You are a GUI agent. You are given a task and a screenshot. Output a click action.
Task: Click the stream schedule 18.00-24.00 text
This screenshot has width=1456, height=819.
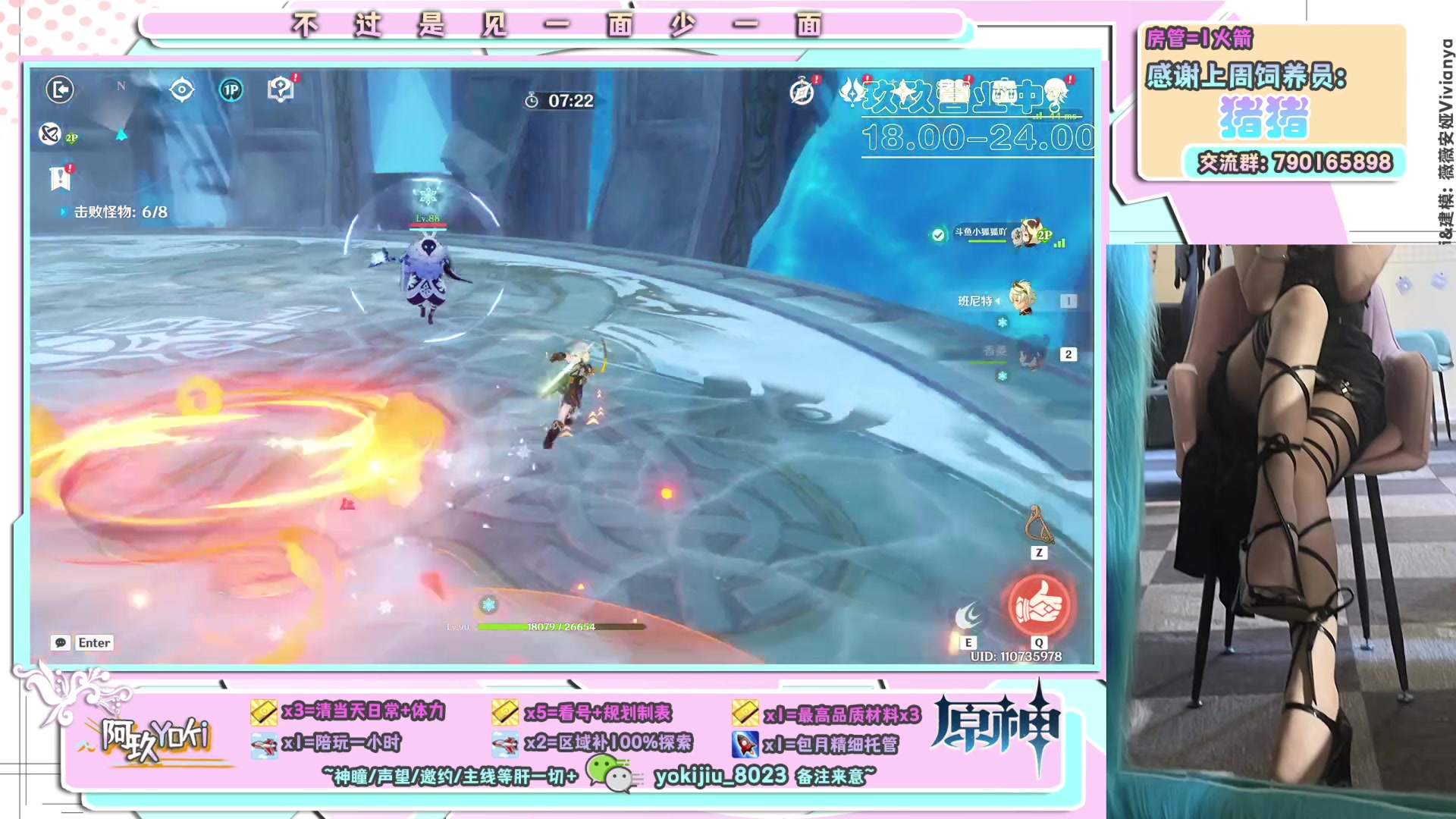coord(978,138)
